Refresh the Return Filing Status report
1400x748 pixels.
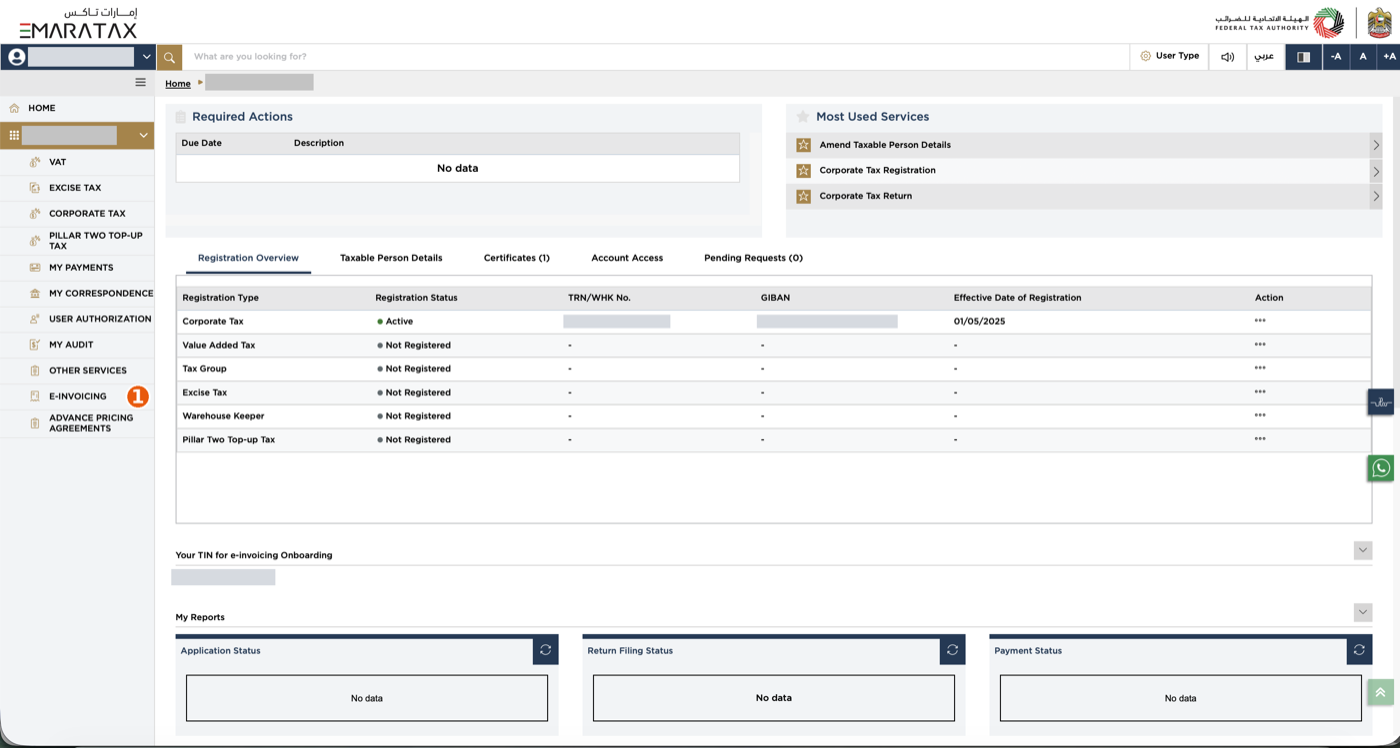(952, 650)
